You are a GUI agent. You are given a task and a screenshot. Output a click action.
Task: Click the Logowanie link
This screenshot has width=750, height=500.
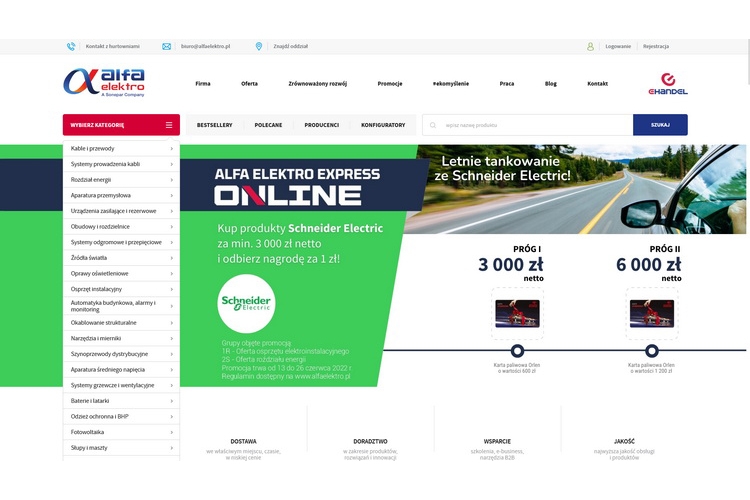tap(618, 46)
